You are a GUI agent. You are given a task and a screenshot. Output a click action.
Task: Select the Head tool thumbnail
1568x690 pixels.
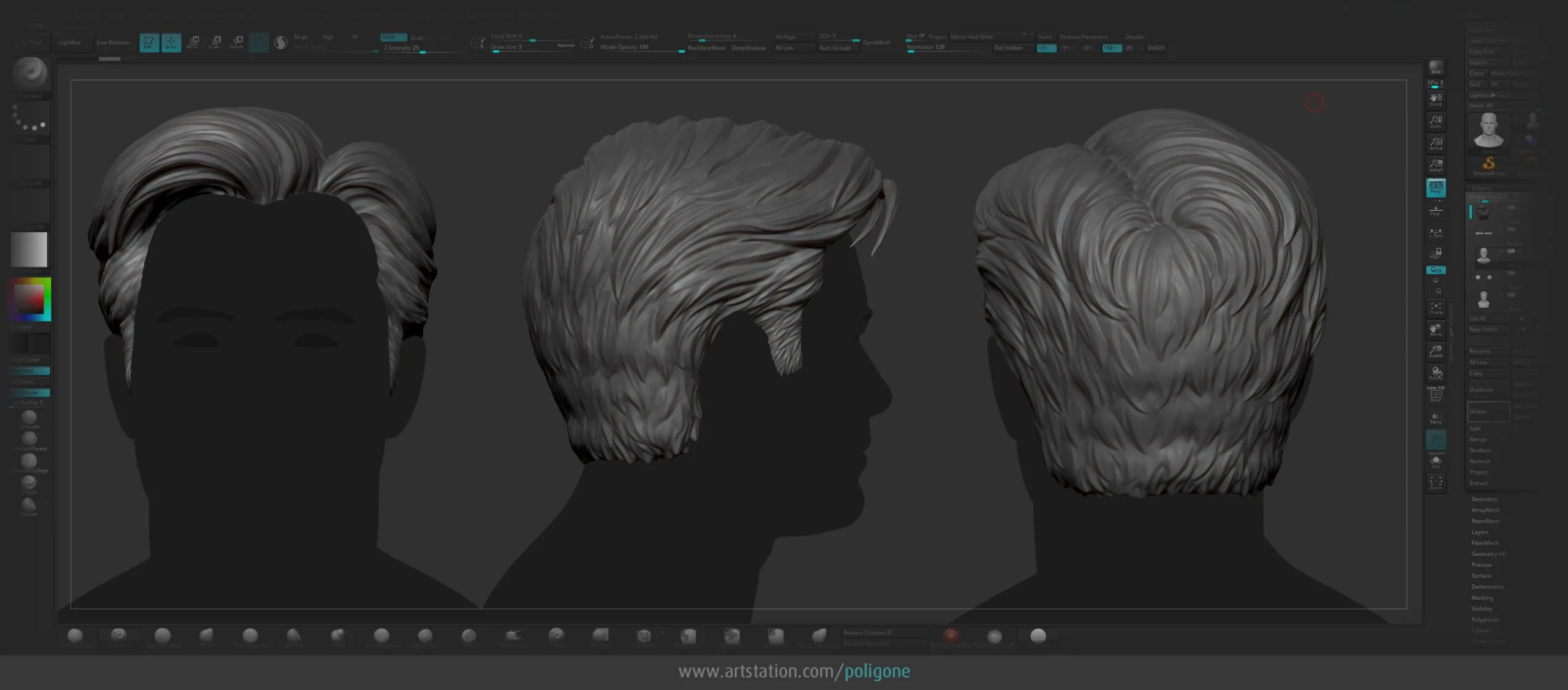tap(1488, 131)
